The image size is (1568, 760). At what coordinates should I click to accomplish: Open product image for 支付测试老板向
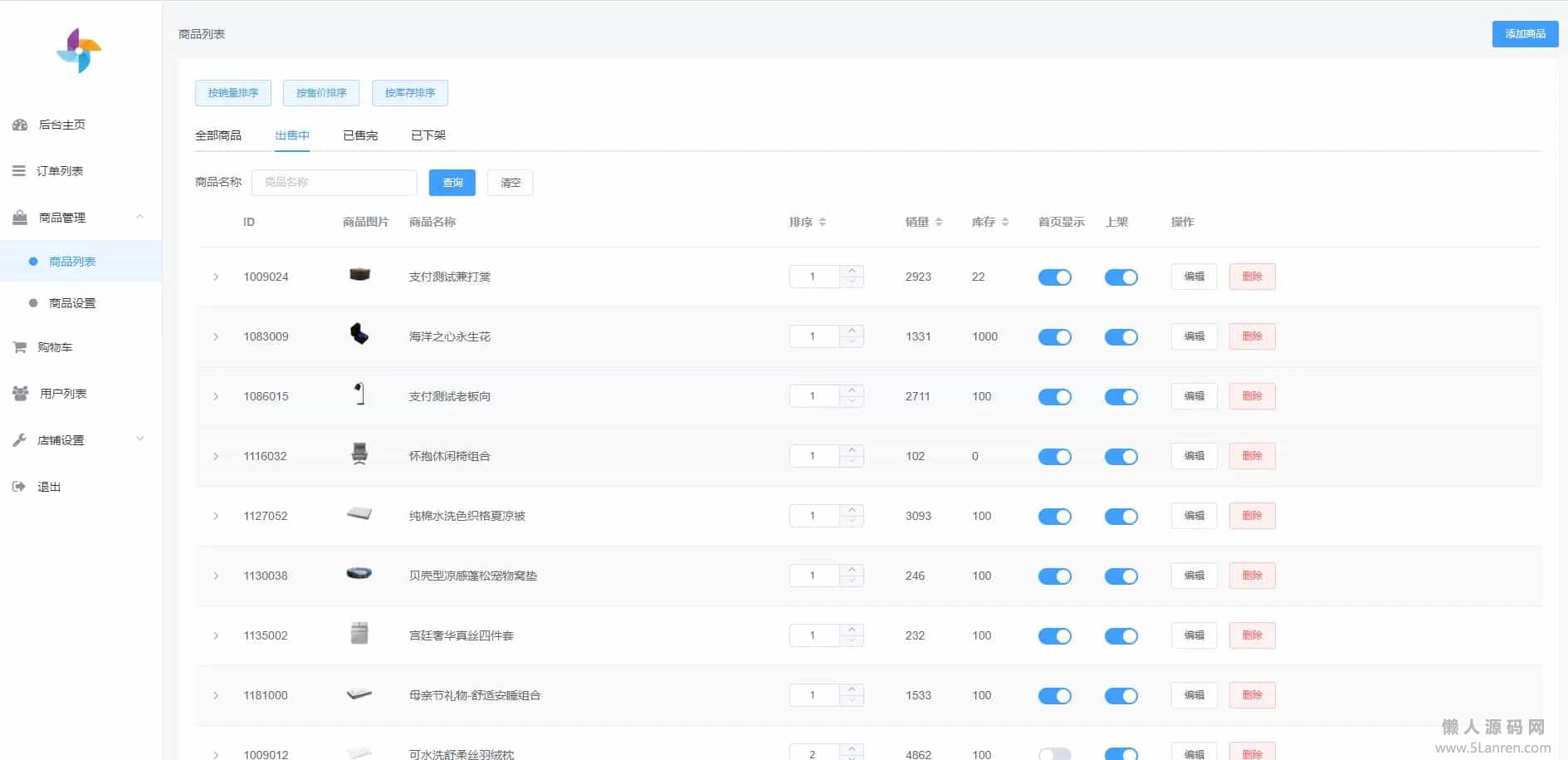(x=359, y=395)
